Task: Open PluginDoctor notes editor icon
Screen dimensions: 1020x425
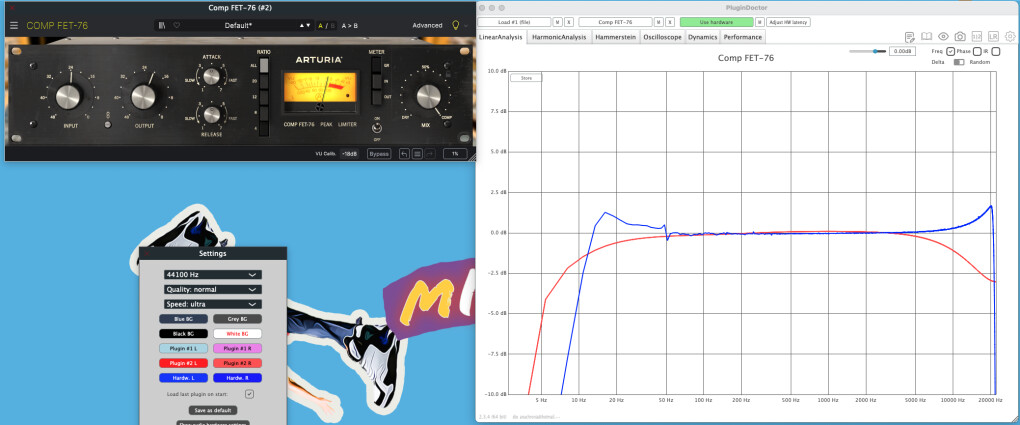Action: [909, 37]
